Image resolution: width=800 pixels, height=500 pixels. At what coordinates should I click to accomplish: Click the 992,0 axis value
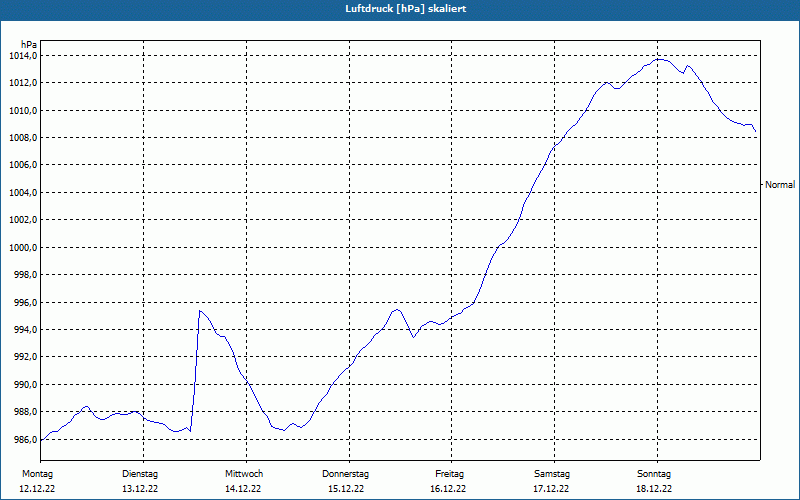(x=25, y=357)
